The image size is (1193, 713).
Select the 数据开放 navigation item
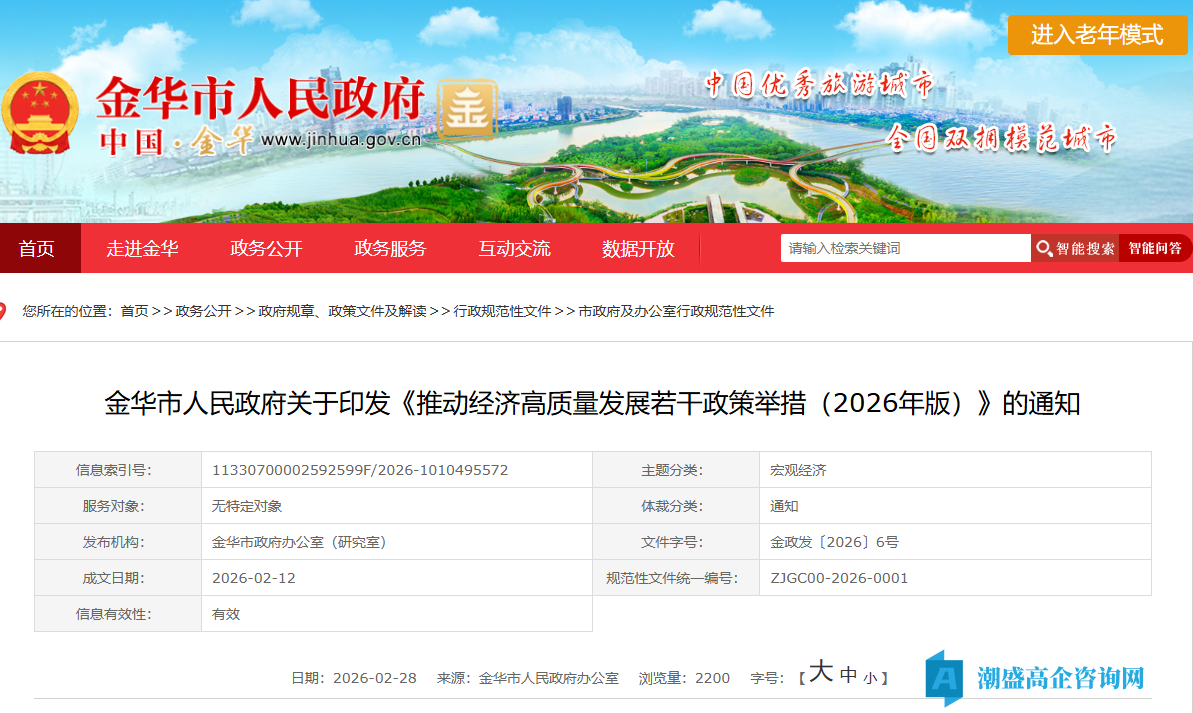coord(637,248)
